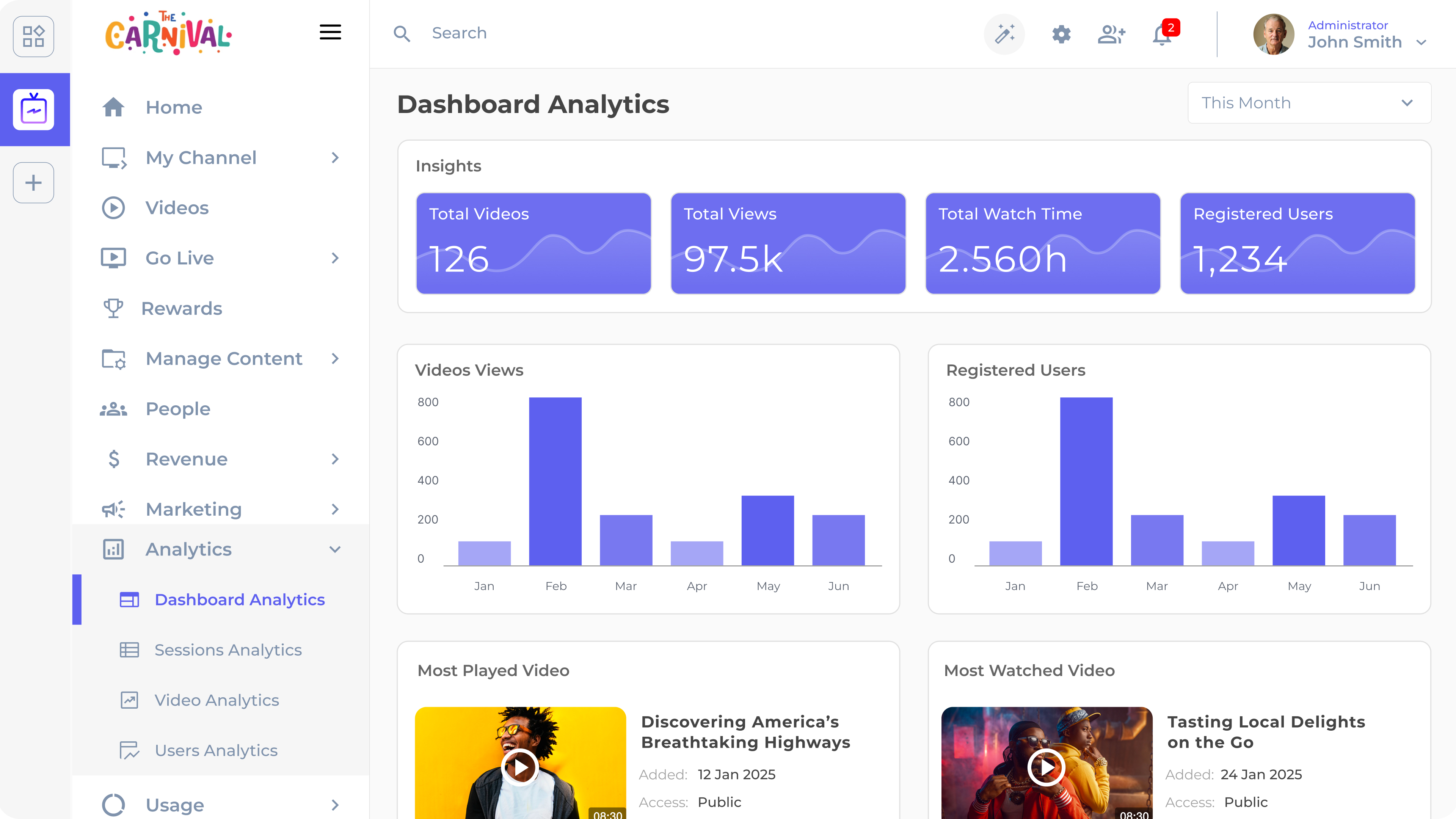Toggle the hamburger menu icon
The image size is (1456, 819).
pyautogui.click(x=330, y=32)
